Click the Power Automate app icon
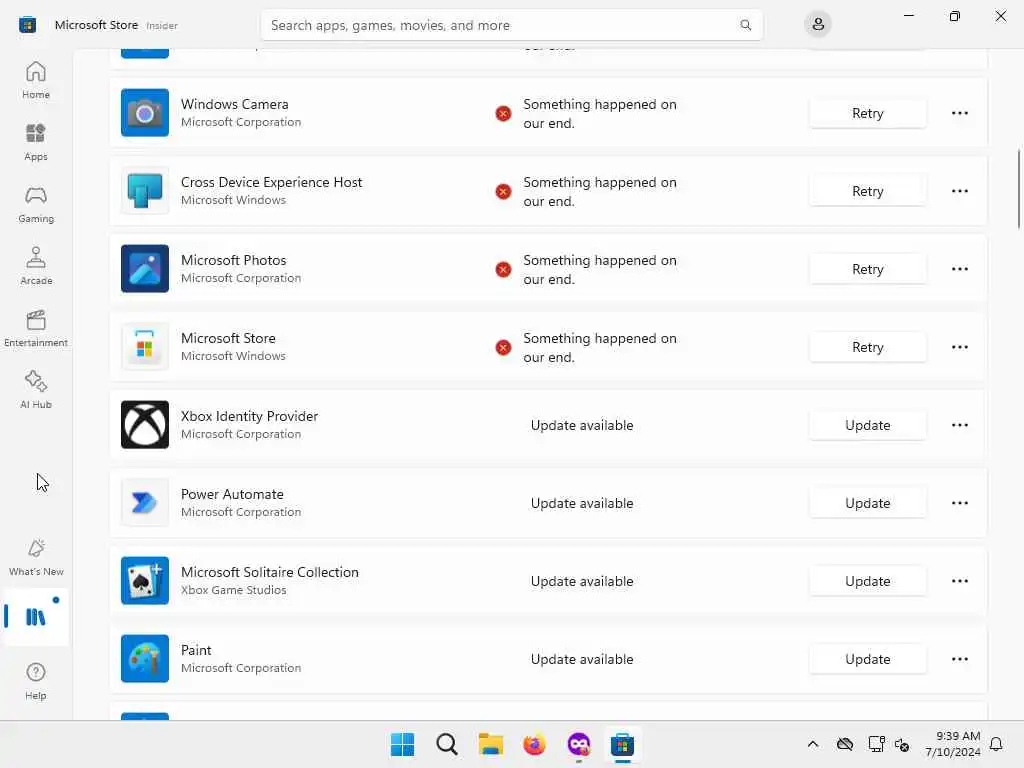 tap(145, 503)
